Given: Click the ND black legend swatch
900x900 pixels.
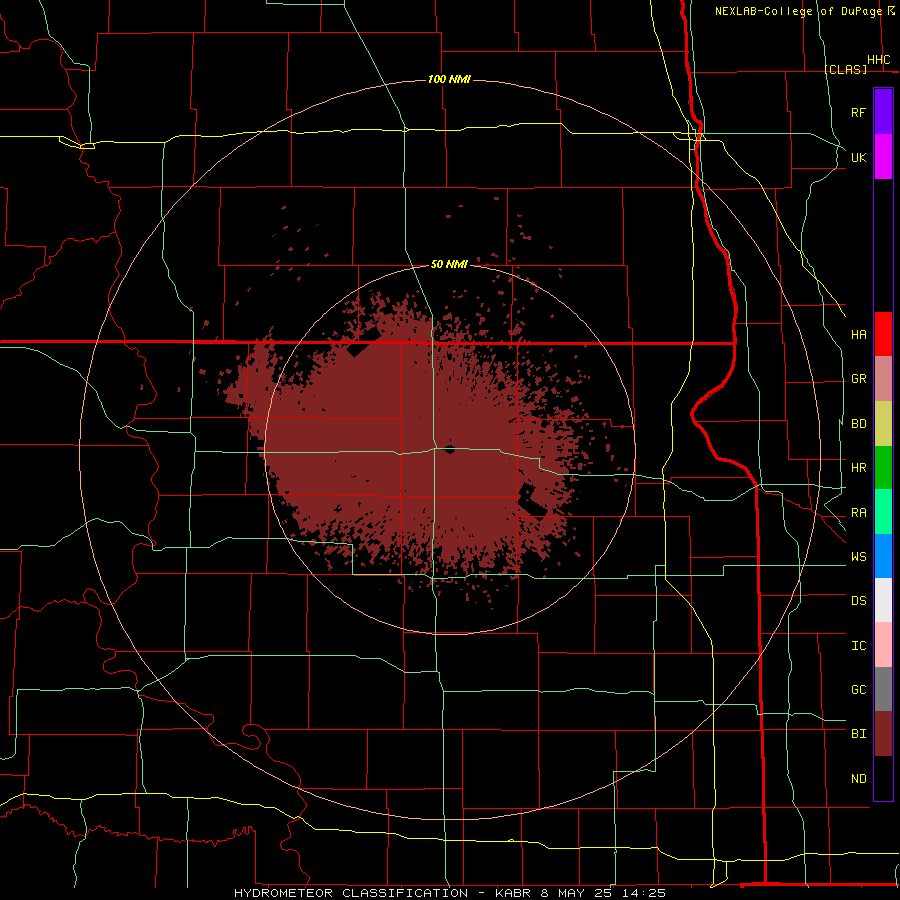Looking at the screenshot, I should pyautogui.click(x=883, y=778).
